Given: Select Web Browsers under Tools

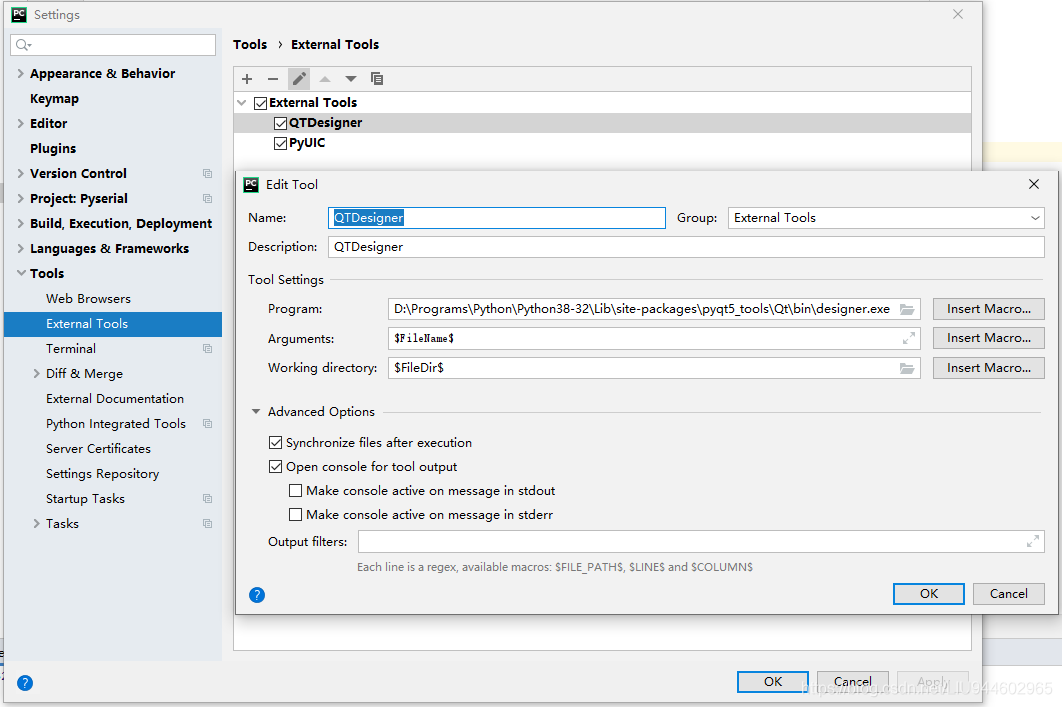Looking at the screenshot, I should [88, 299].
